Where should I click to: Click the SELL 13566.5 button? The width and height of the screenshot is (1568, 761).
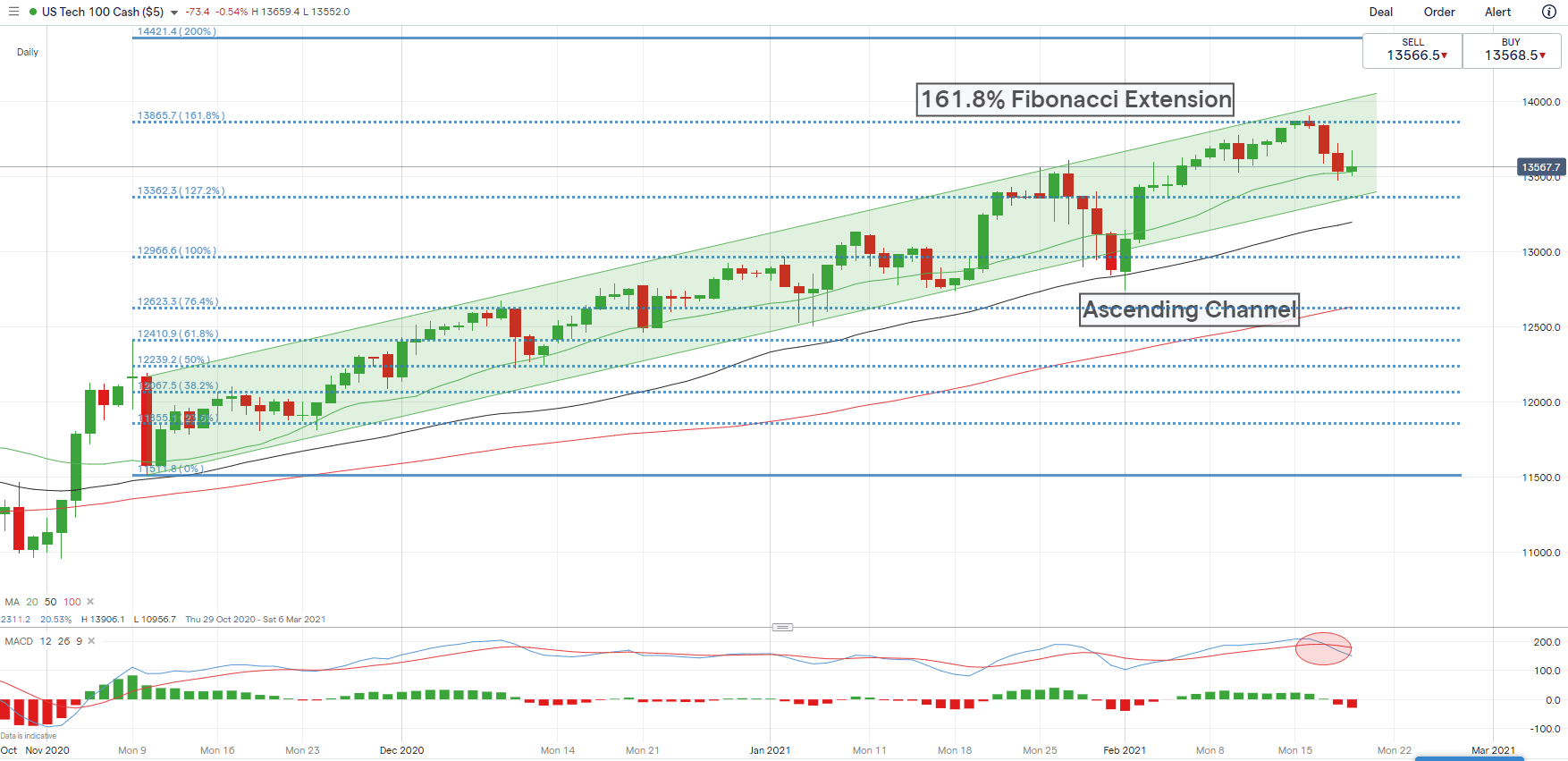click(x=1412, y=50)
